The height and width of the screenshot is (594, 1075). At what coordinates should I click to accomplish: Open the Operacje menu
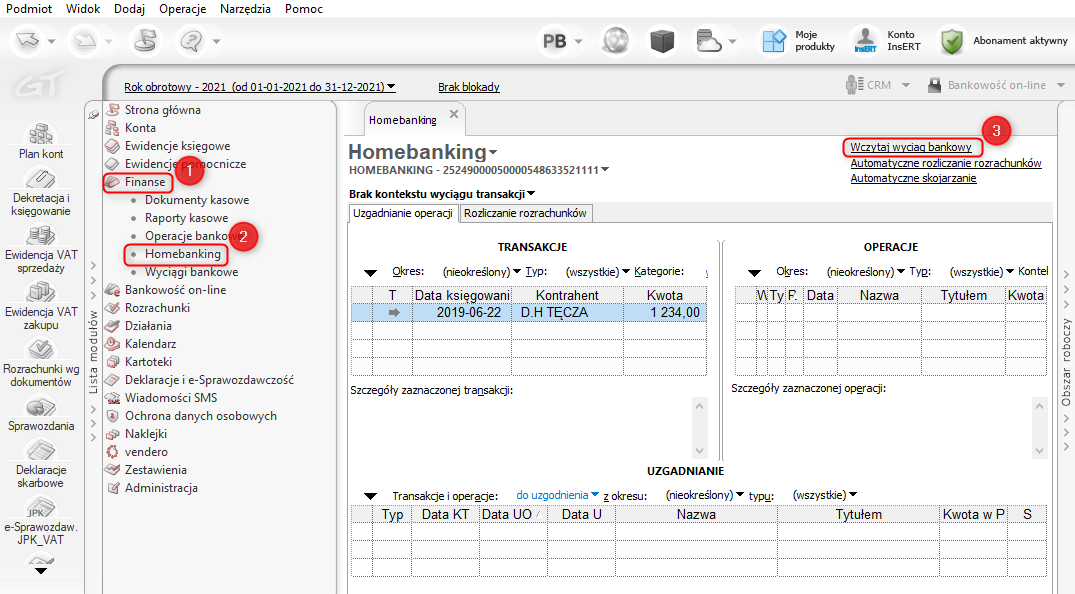click(x=182, y=9)
